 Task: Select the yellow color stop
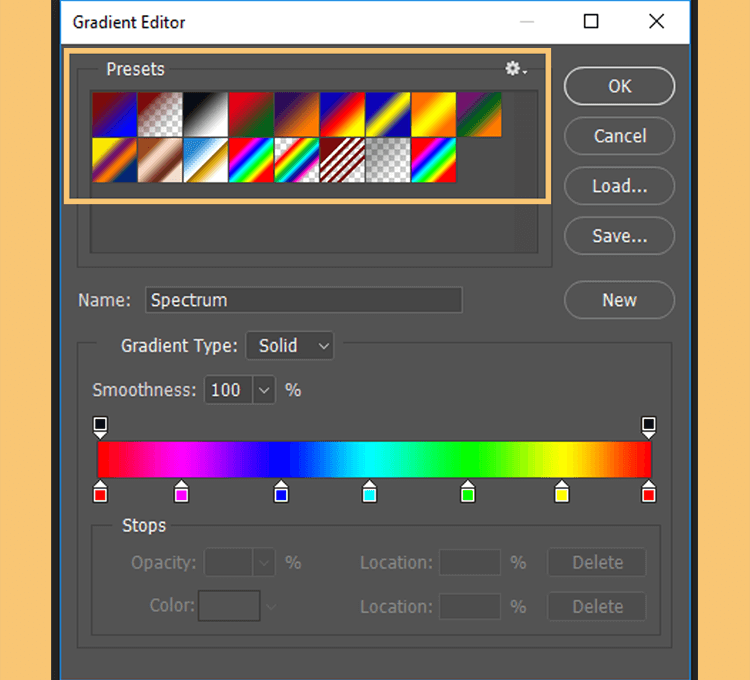point(562,491)
